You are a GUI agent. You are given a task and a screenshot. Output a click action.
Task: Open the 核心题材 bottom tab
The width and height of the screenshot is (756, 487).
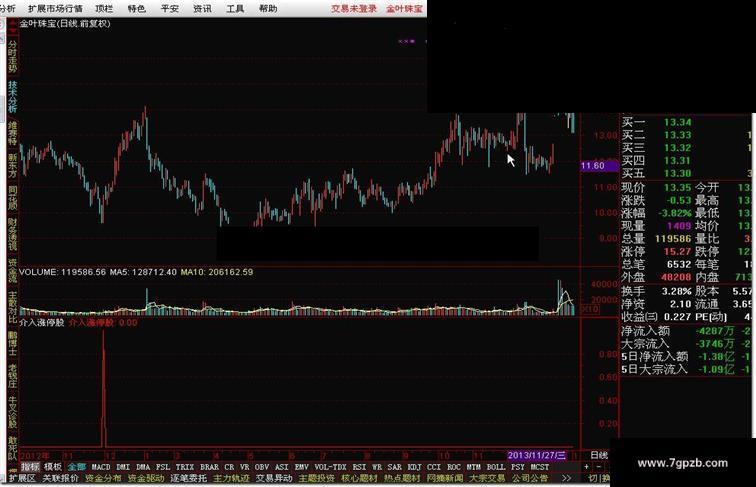(x=359, y=478)
